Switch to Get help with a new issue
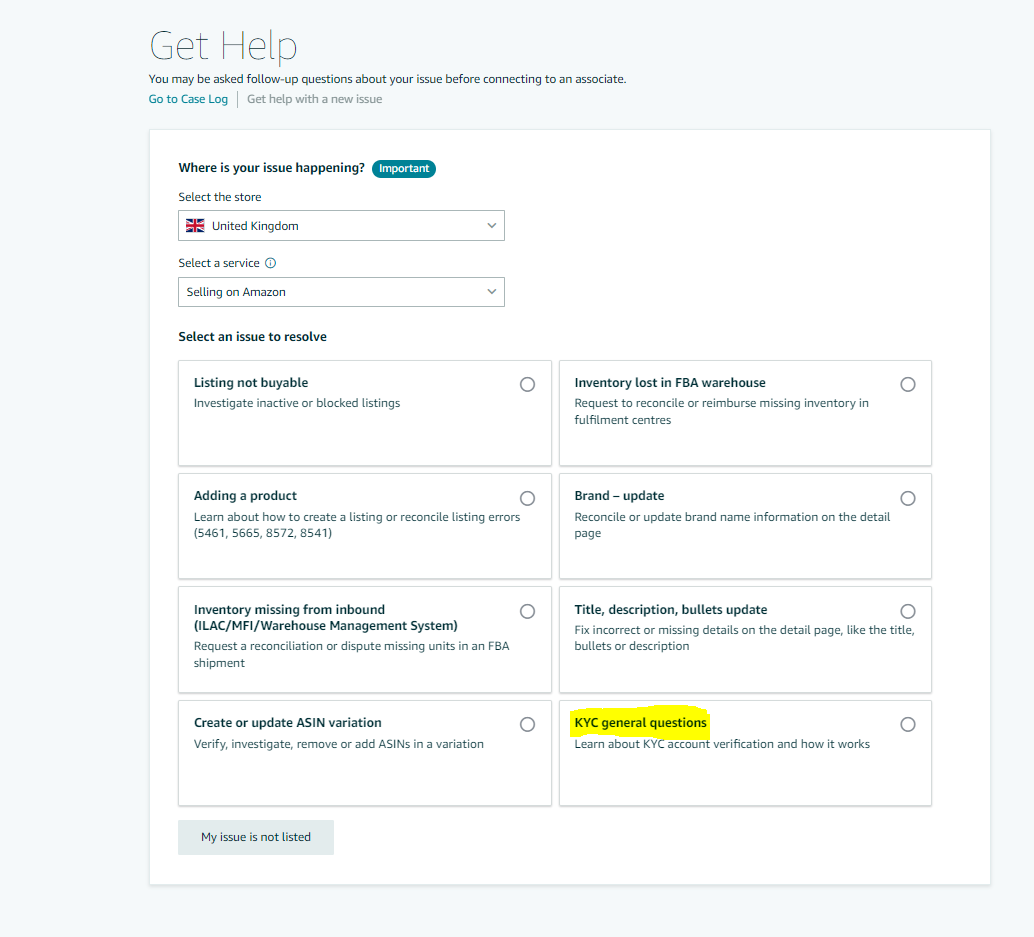The width and height of the screenshot is (1034, 937). tap(315, 99)
